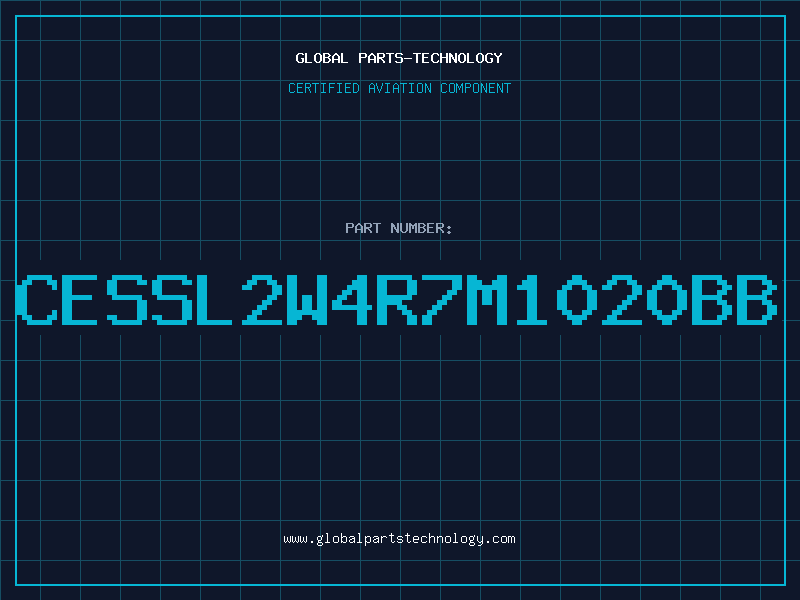Click the PART NUMBER: label
The image size is (800, 600).
coord(399,228)
